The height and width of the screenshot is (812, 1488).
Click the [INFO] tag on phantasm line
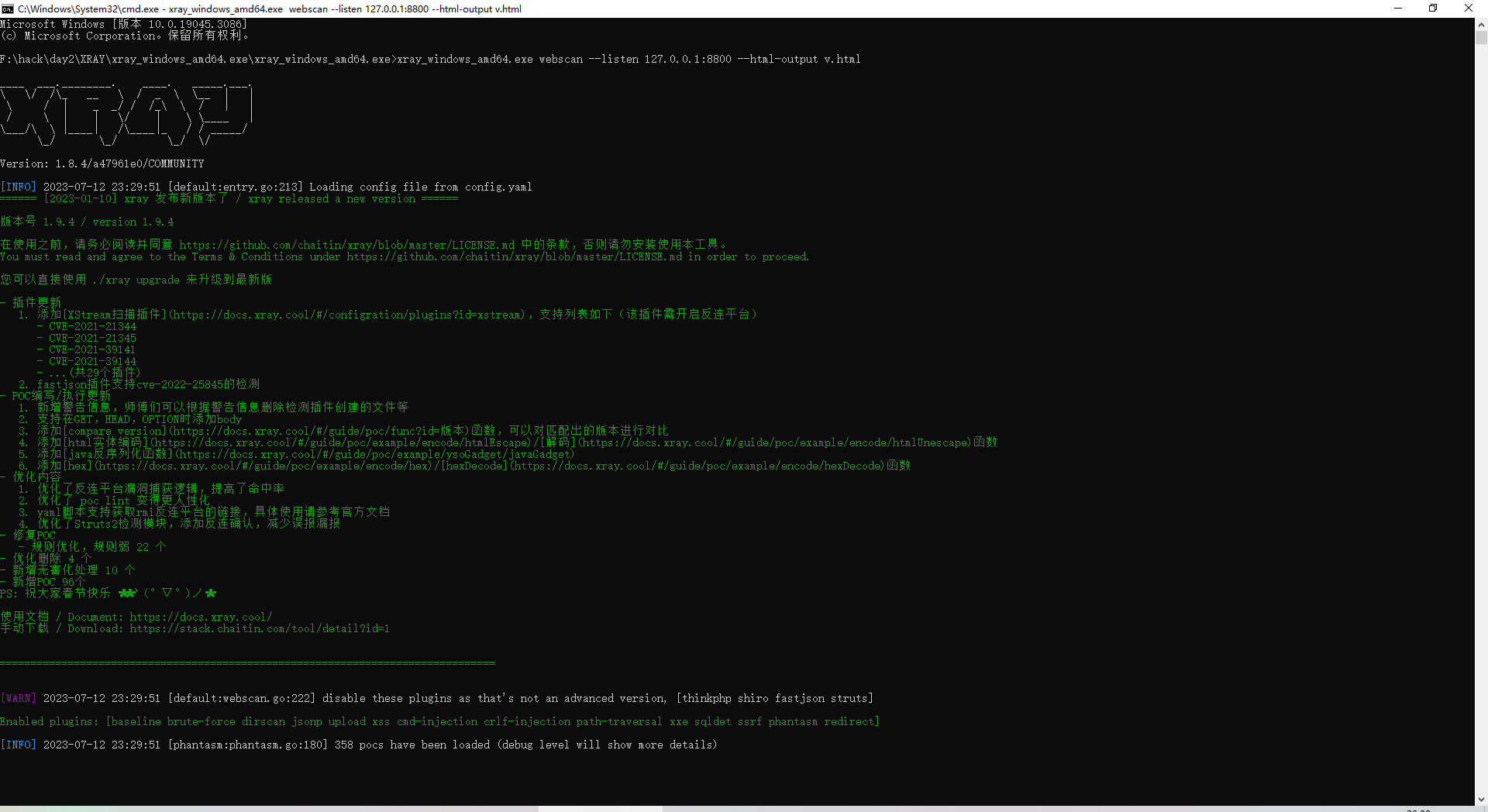pos(19,745)
